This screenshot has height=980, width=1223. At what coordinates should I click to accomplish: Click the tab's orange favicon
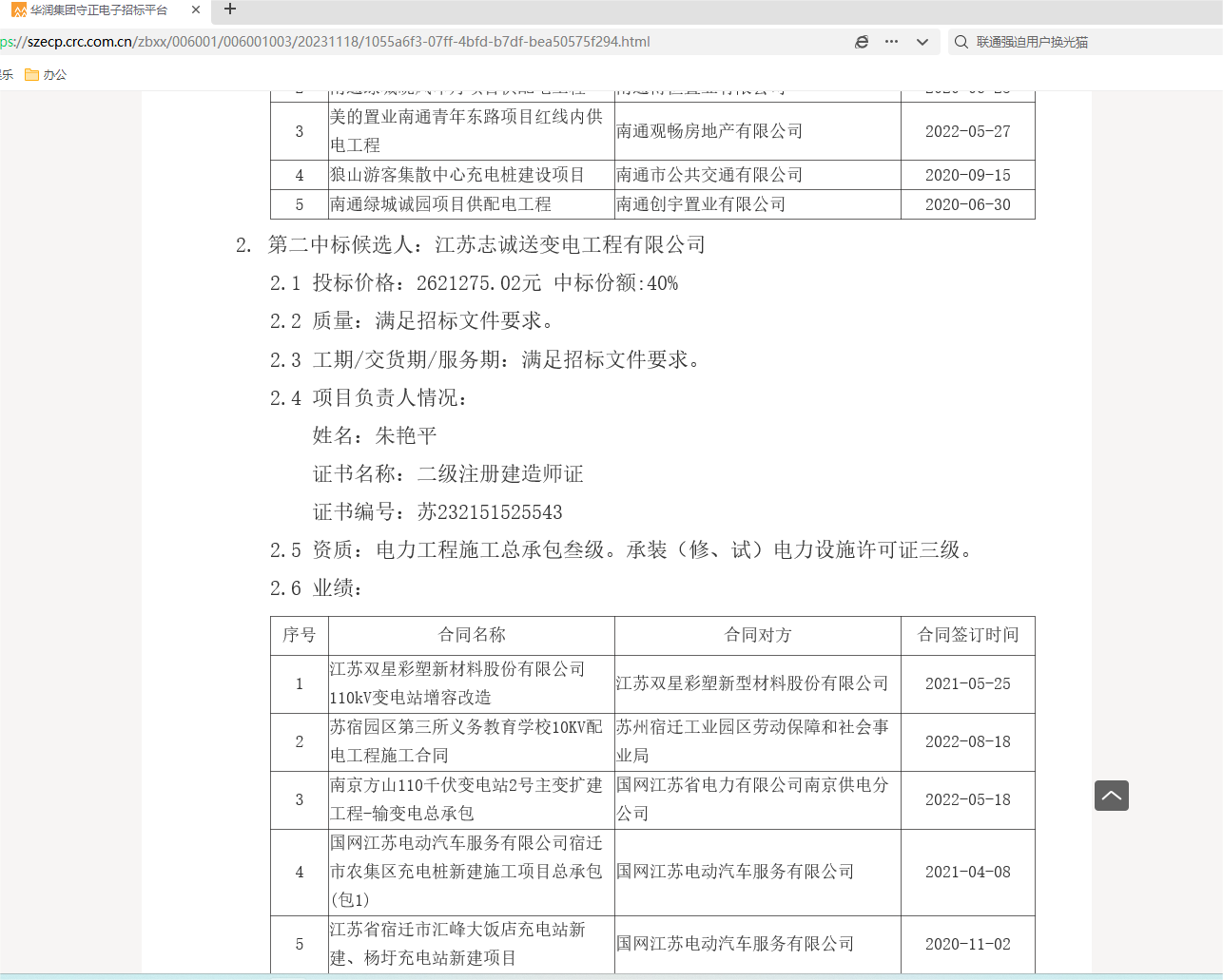(19, 10)
